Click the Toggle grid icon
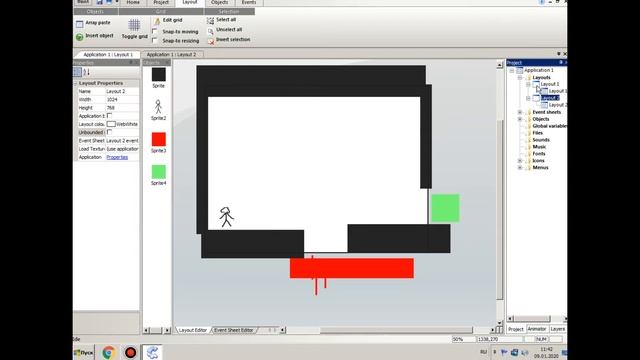 134,25
